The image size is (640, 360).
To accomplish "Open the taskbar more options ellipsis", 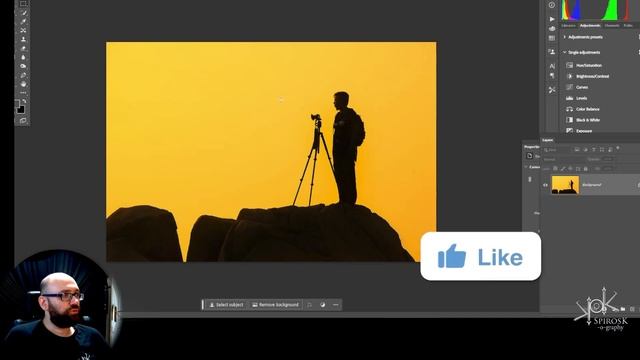I will click(336, 305).
